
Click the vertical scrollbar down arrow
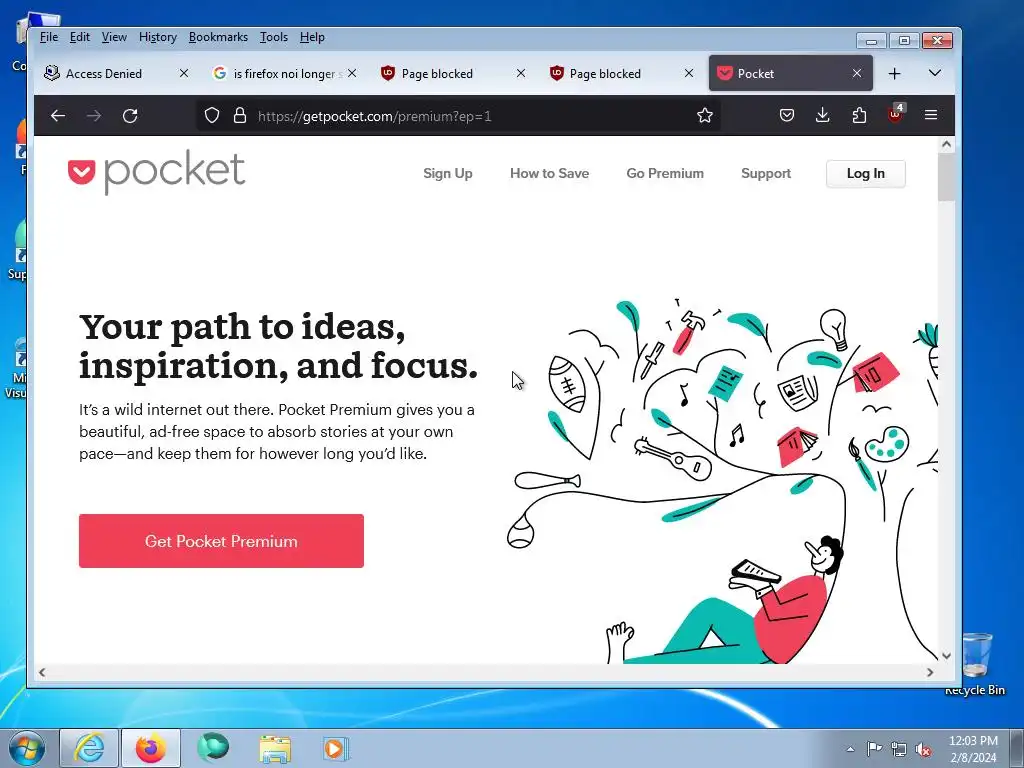point(946,656)
